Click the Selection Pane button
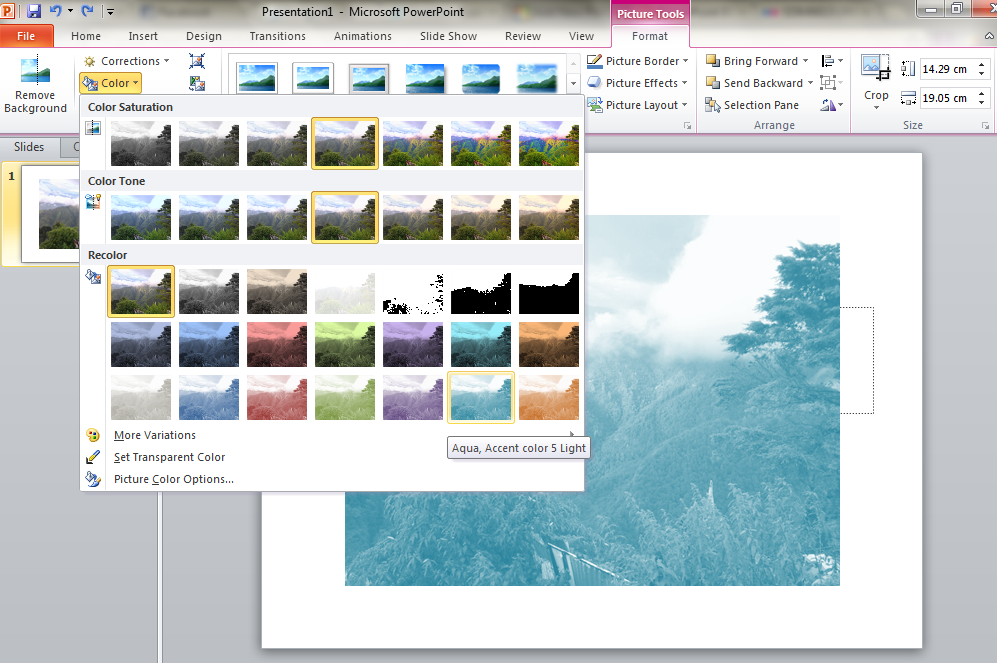 (752, 105)
